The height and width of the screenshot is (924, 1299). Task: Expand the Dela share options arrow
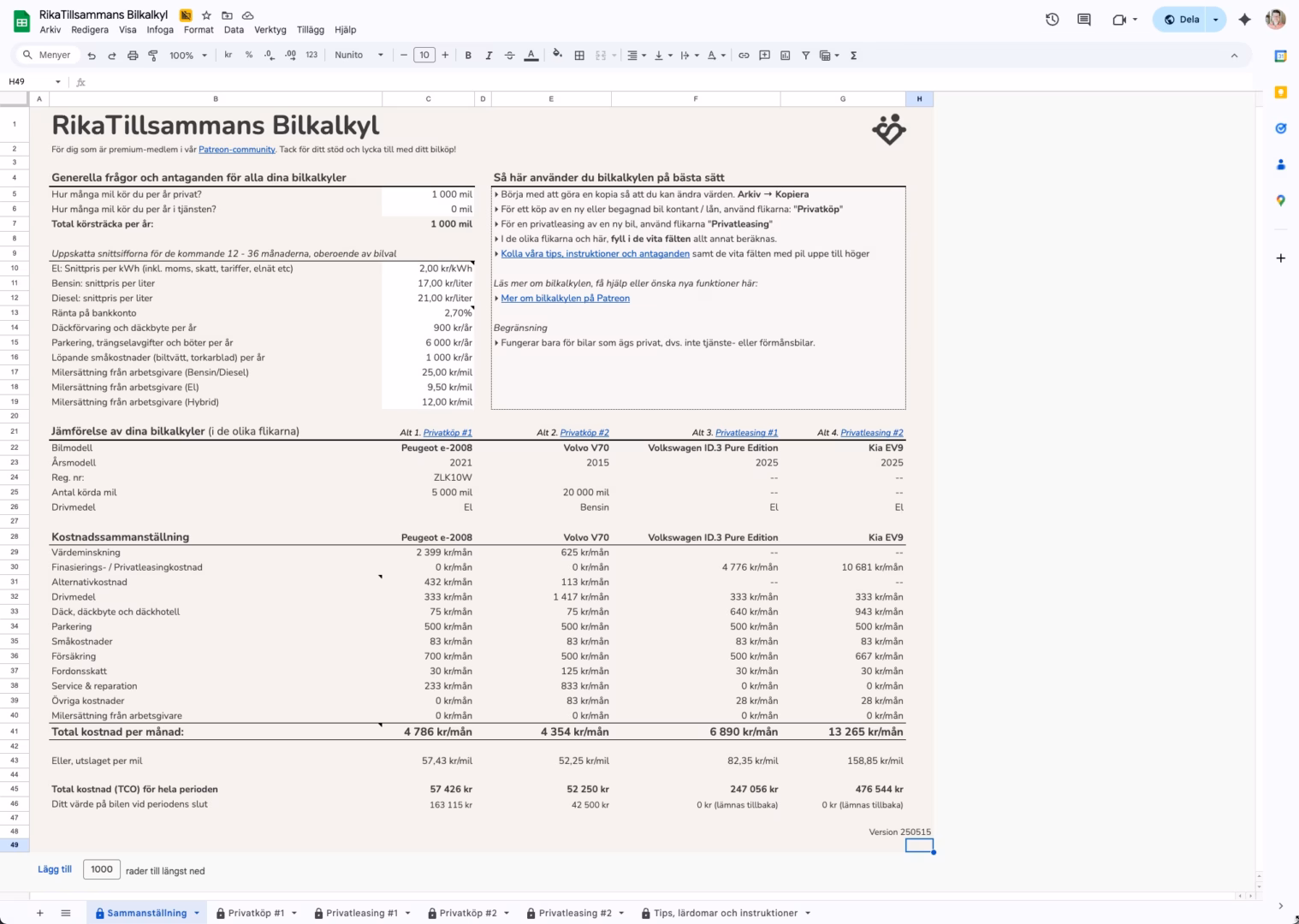(1216, 19)
